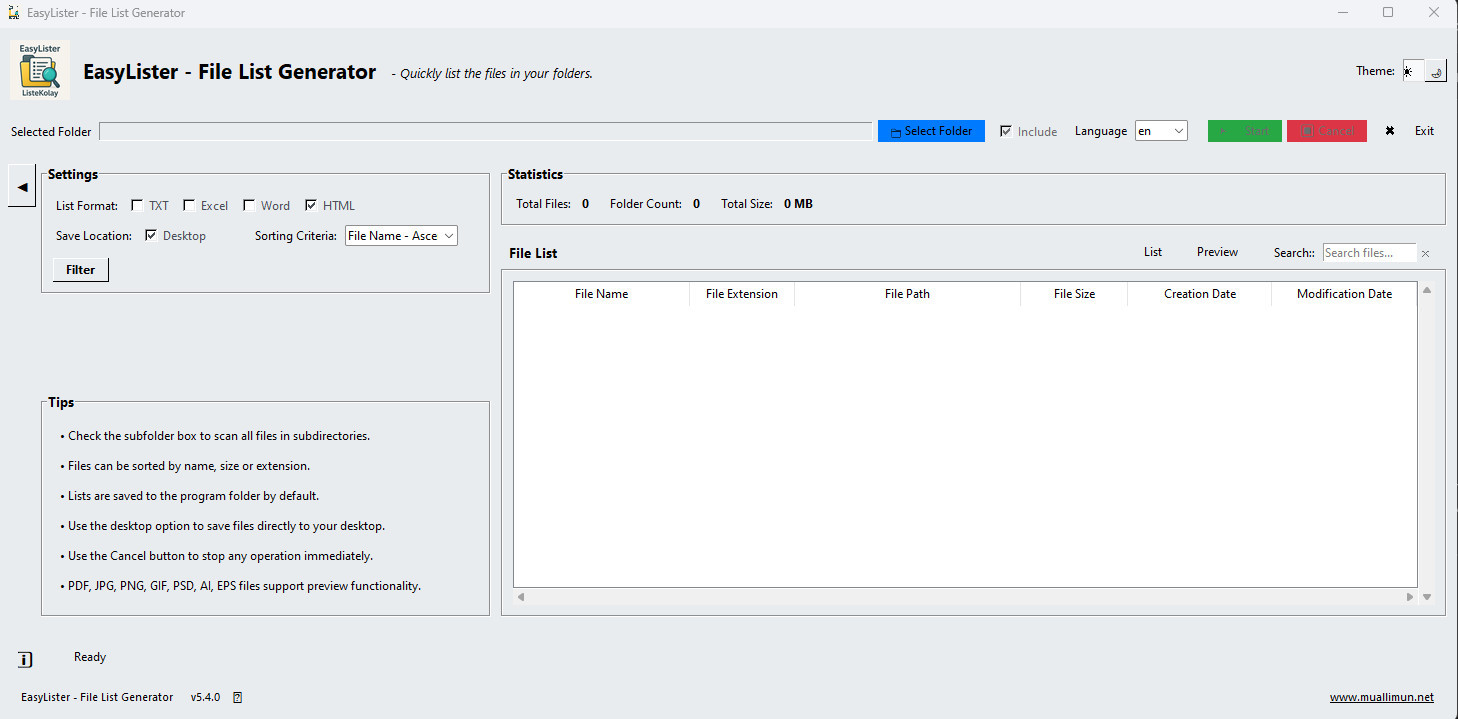This screenshot has width=1458, height=719.
Task: Click the title bar app icon
Action: [x=14, y=12]
